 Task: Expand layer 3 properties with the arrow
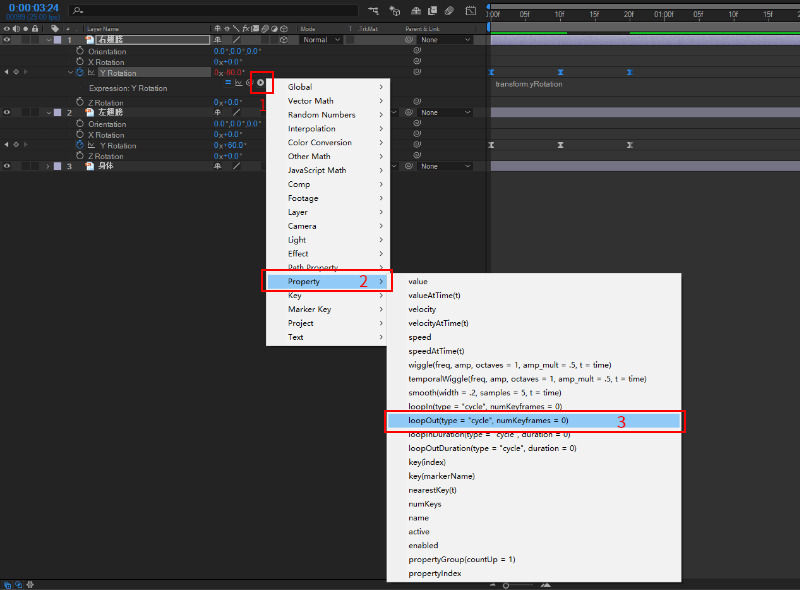[x=48, y=166]
